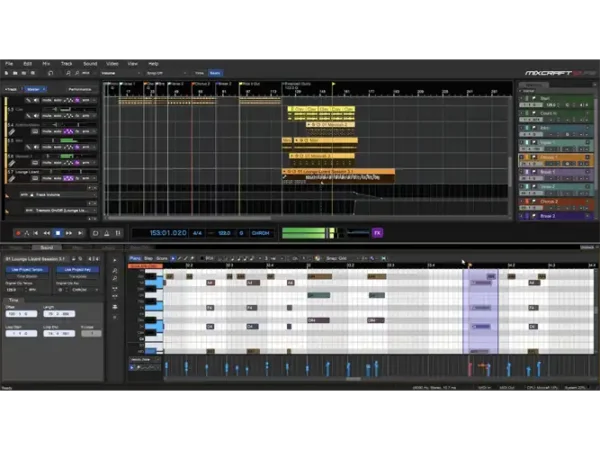The height and width of the screenshot is (450, 600).
Task: Click the Zoom Out magnifier in the top toolbar
Action: [x=77, y=73]
